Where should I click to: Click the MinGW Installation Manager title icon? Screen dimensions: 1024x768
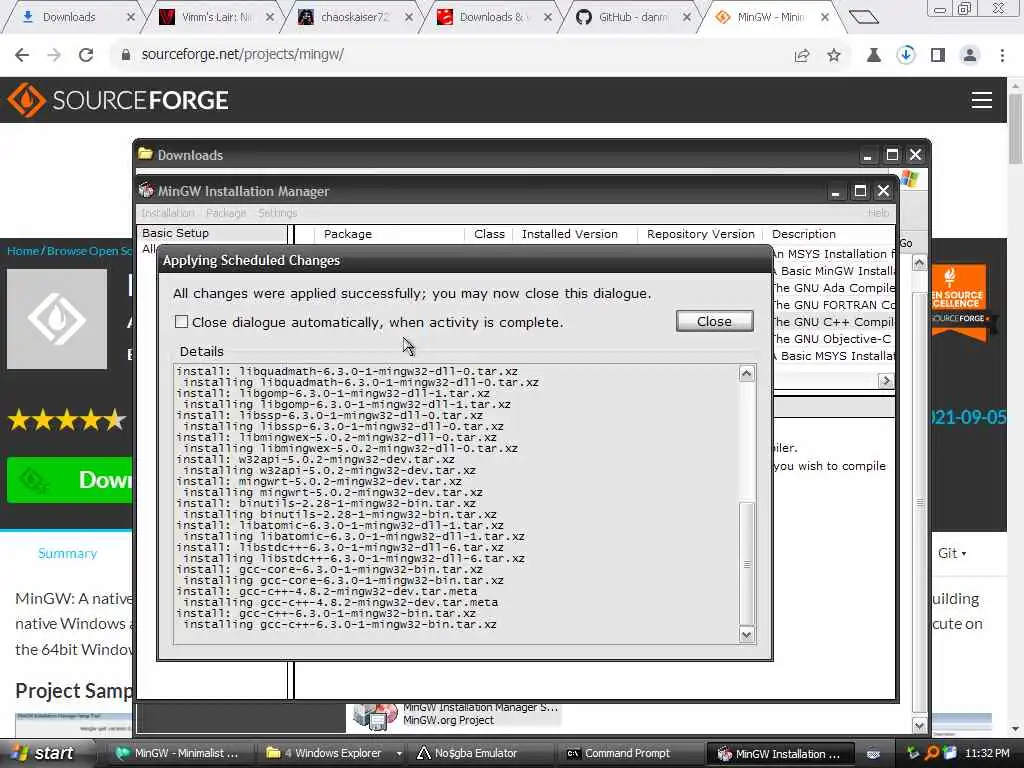[146, 191]
